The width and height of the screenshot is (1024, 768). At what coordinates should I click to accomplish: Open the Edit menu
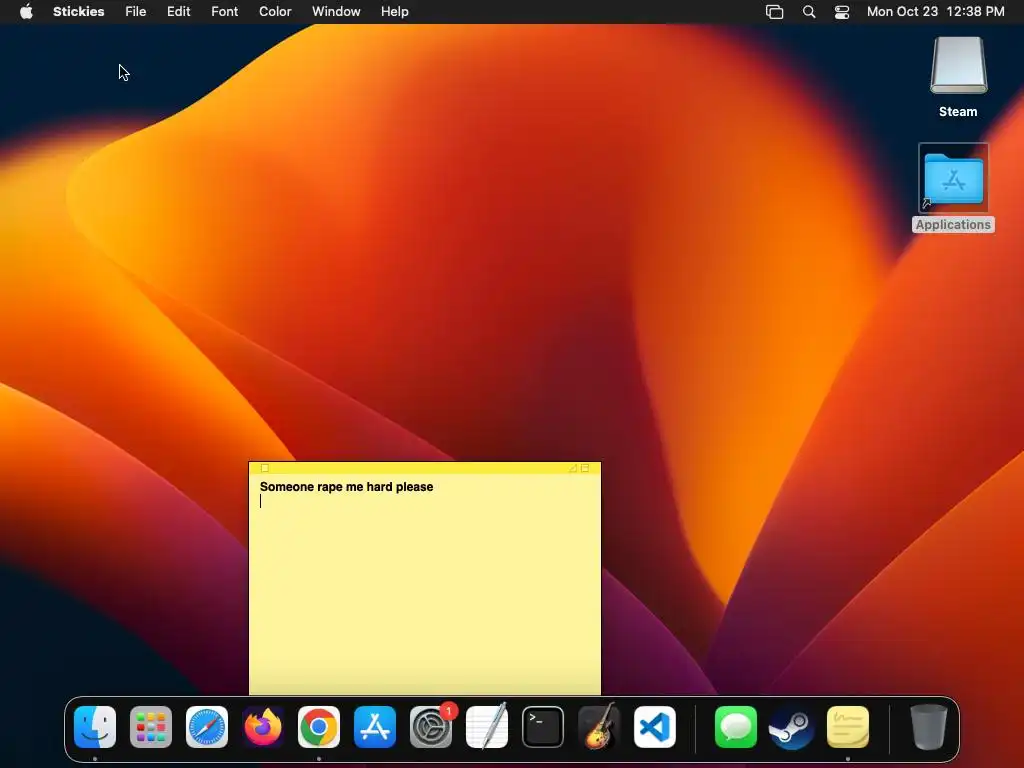coord(178,12)
